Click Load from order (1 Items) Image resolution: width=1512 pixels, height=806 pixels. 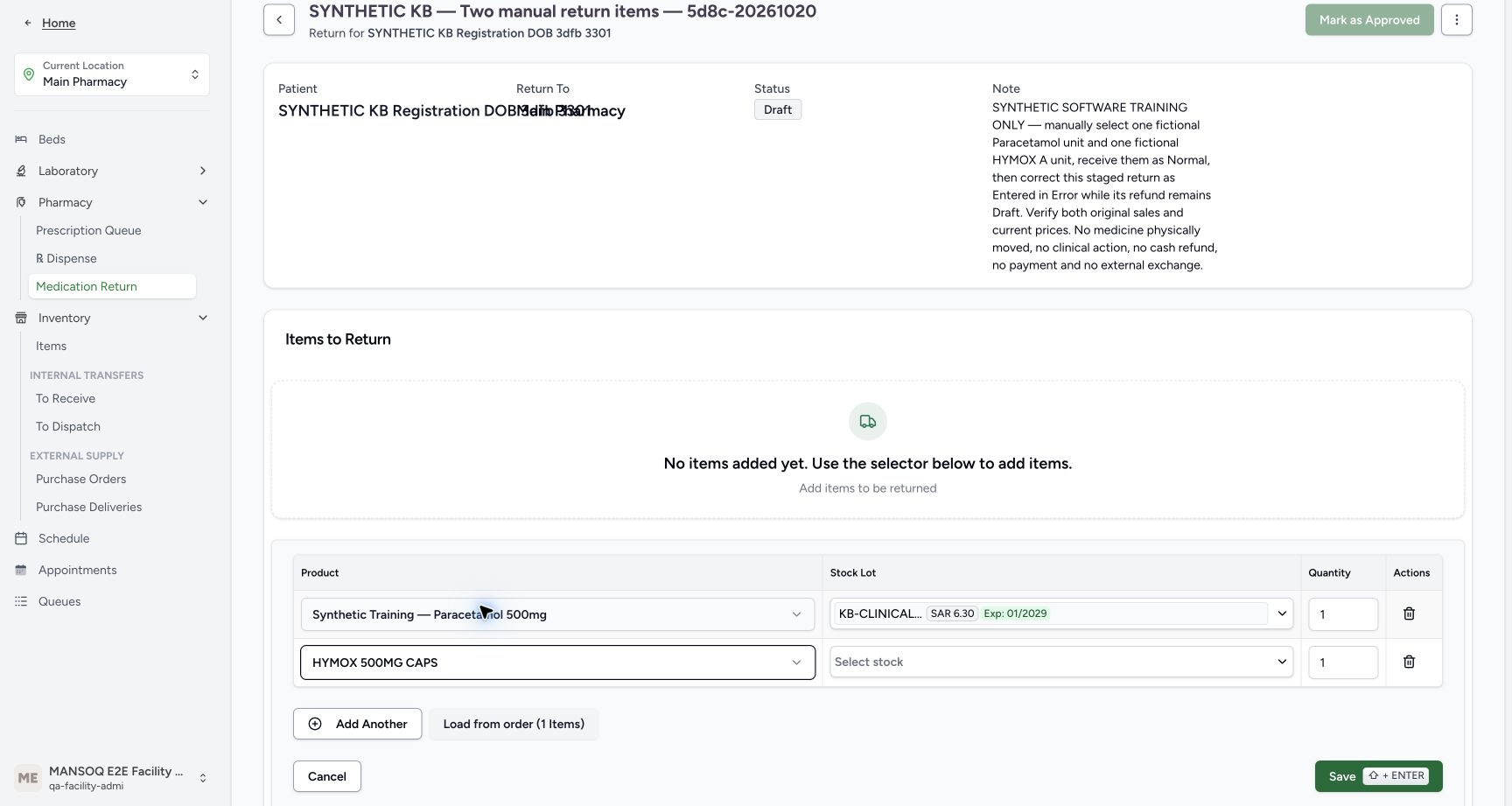pos(514,724)
